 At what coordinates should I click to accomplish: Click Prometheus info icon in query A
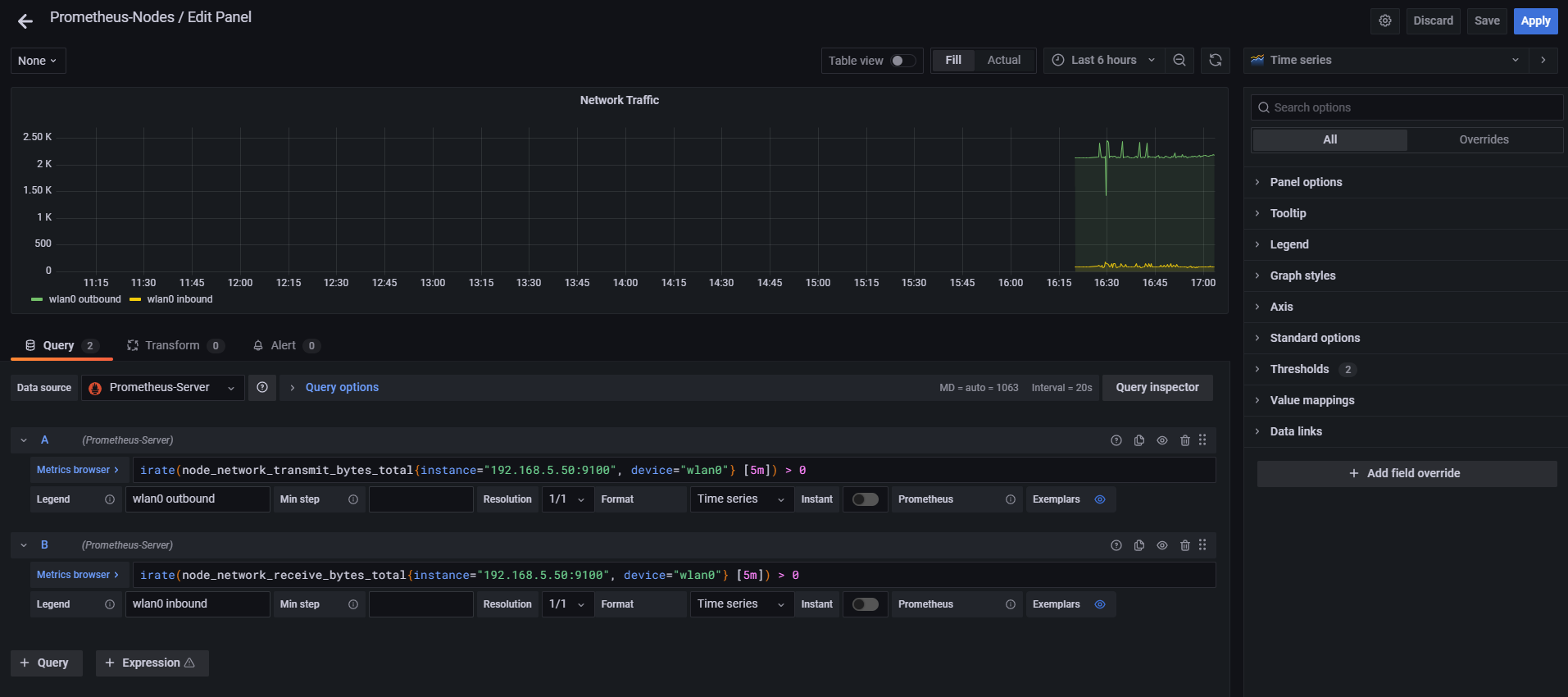coord(1011,499)
